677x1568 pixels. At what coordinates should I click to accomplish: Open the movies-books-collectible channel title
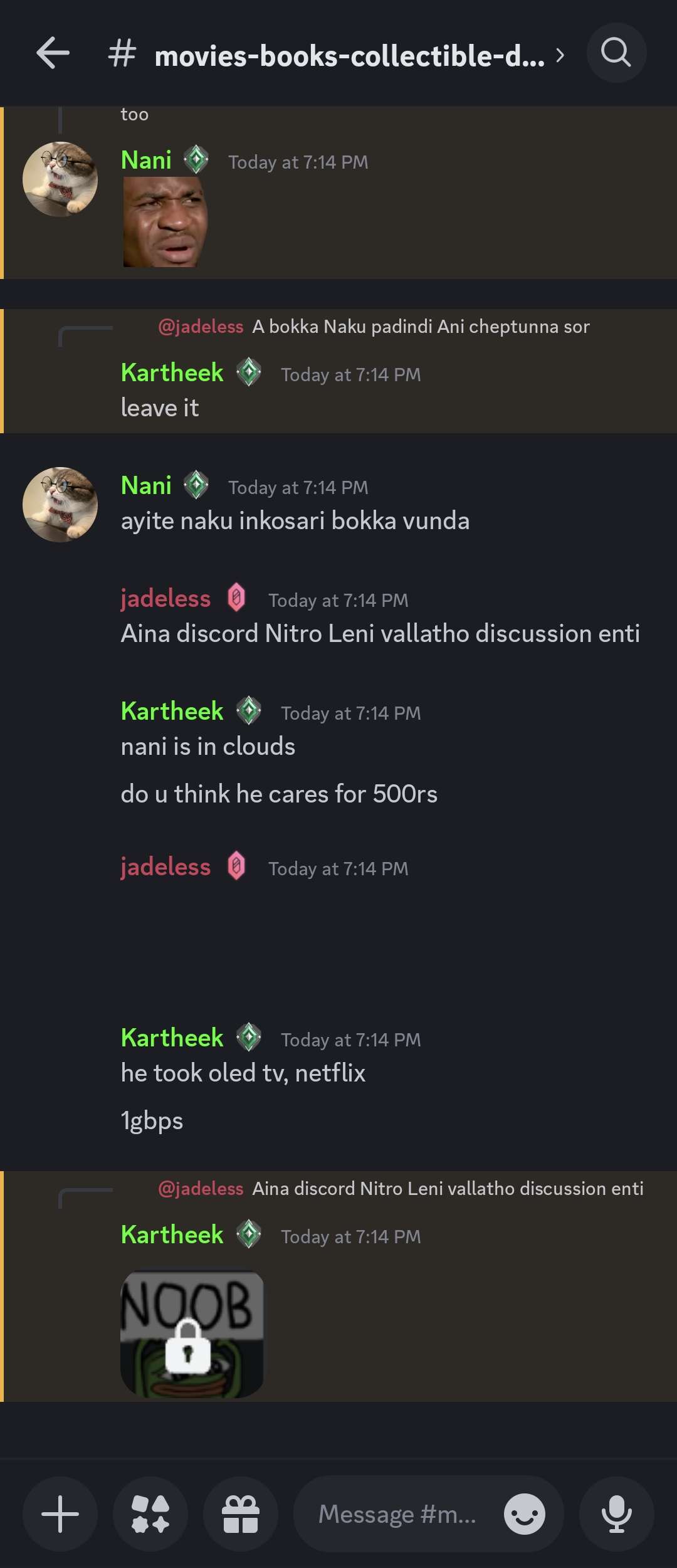pos(349,56)
